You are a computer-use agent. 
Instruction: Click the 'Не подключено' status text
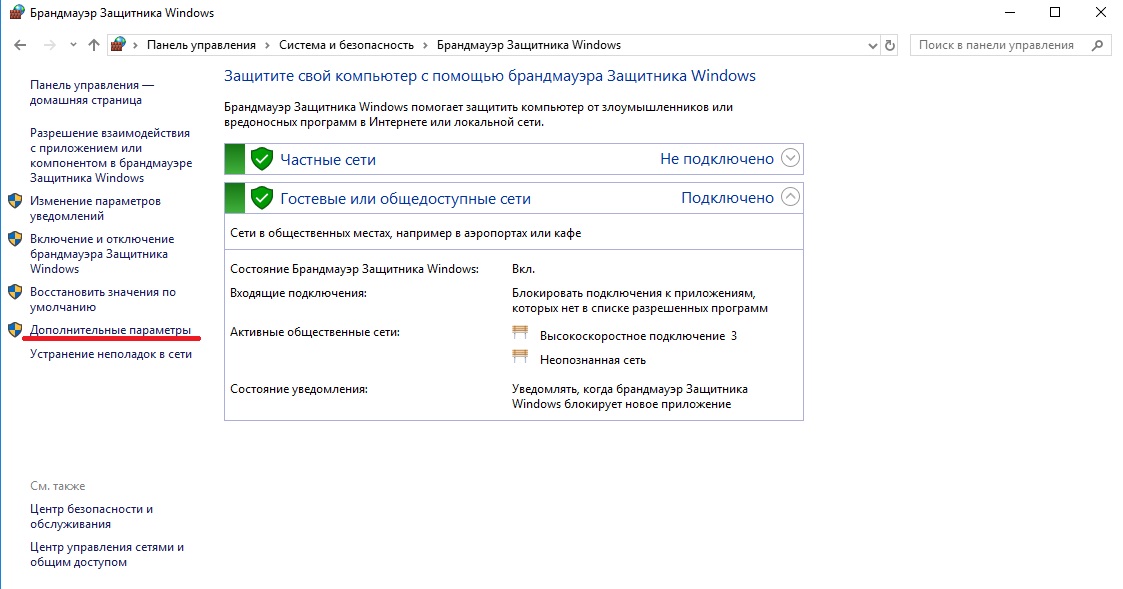(717, 159)
